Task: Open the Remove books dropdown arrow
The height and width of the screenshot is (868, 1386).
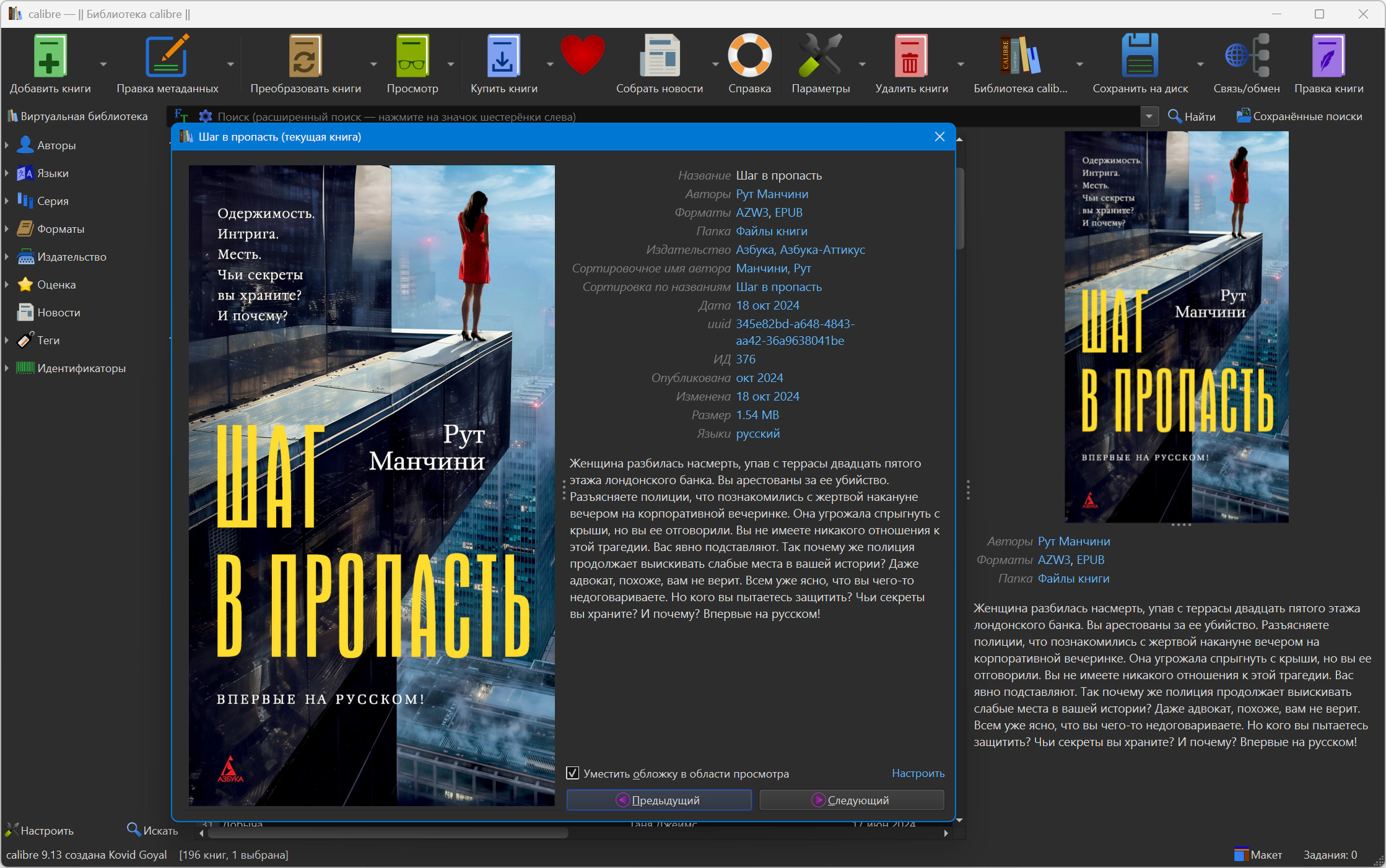Action: [x=961, y=64]
